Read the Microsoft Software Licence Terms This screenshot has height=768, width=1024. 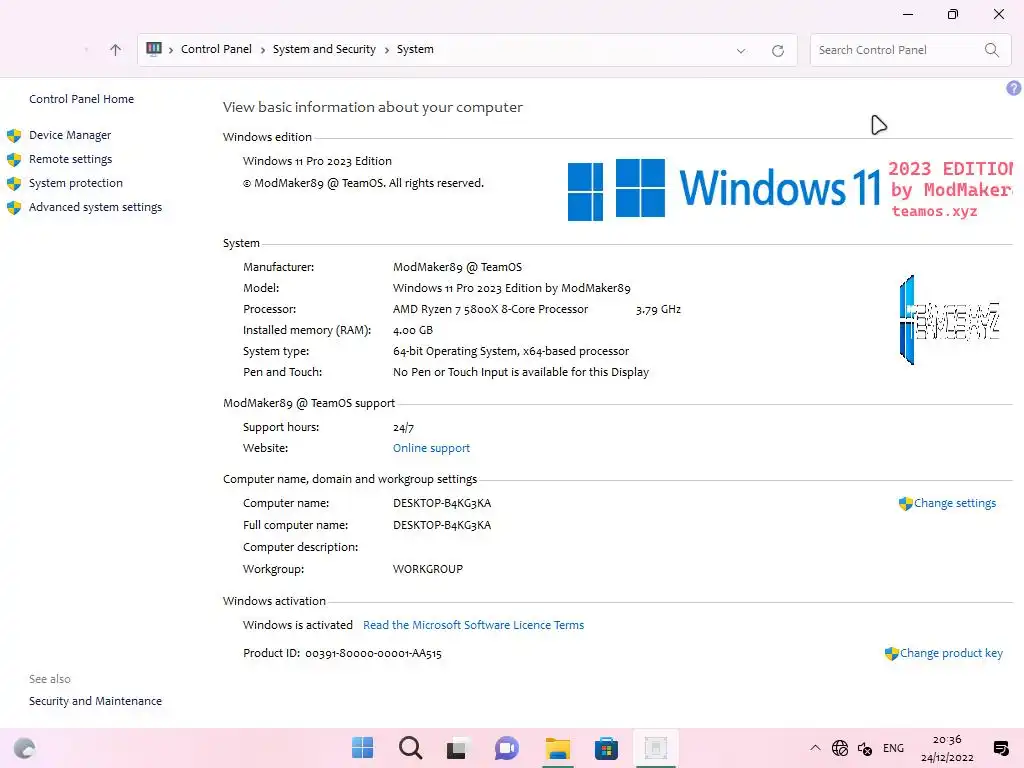(473, 625)
